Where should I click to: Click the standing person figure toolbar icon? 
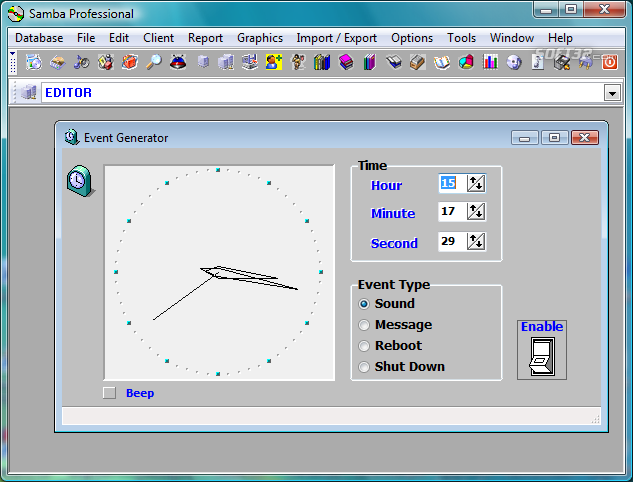[x=298, y=62]
